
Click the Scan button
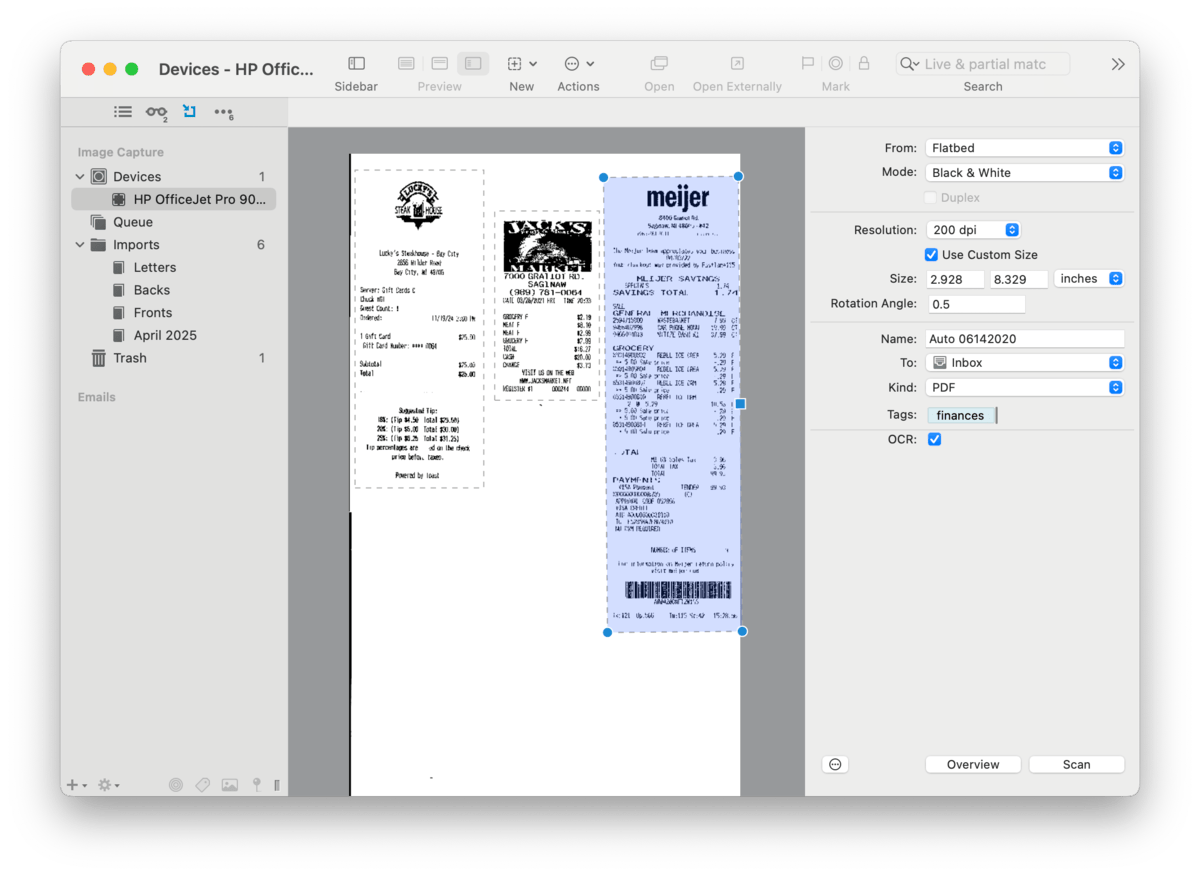[x=1076, y=764]
